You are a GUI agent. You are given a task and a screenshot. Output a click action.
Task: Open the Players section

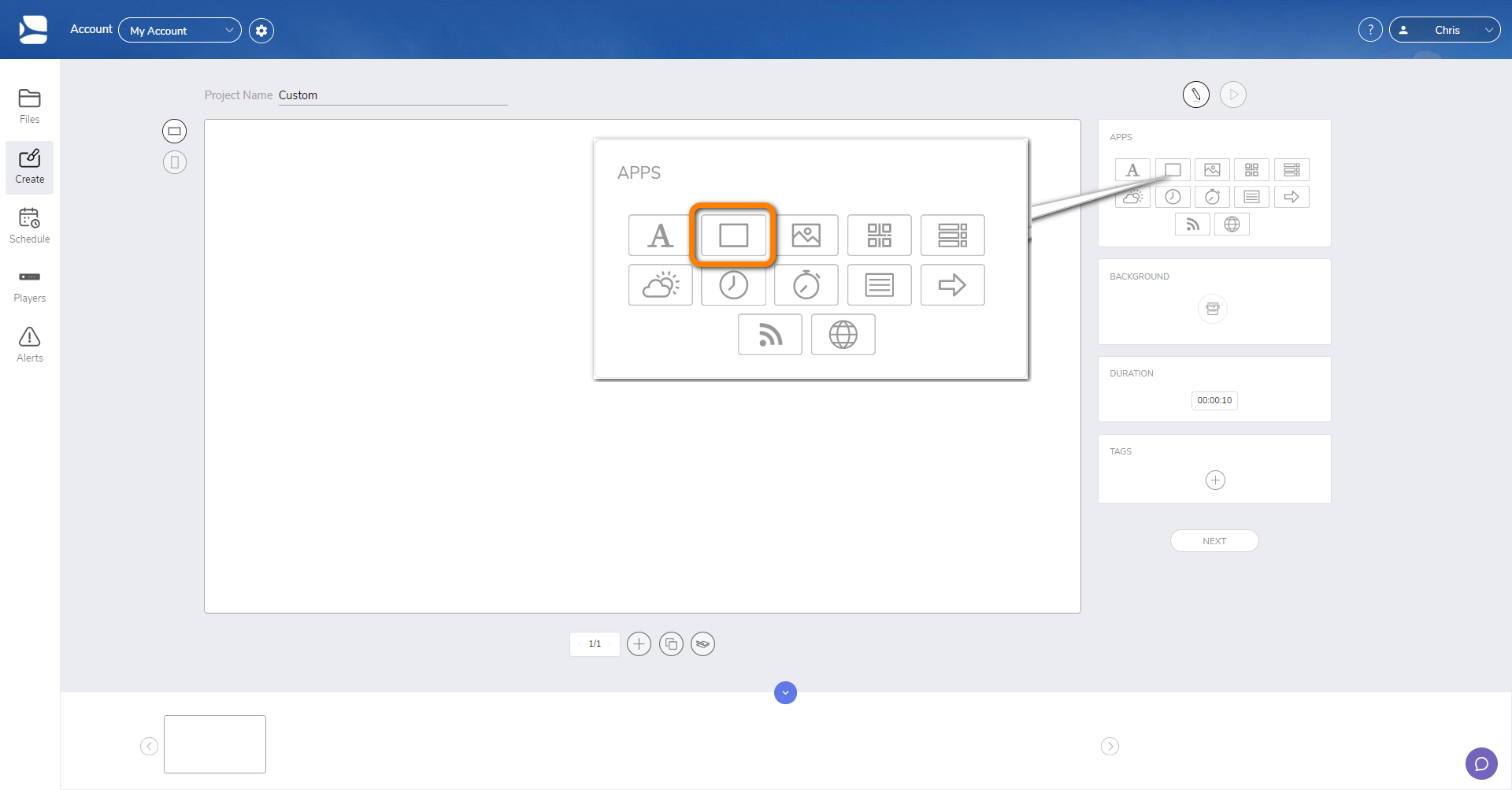[x=30, y=286]
